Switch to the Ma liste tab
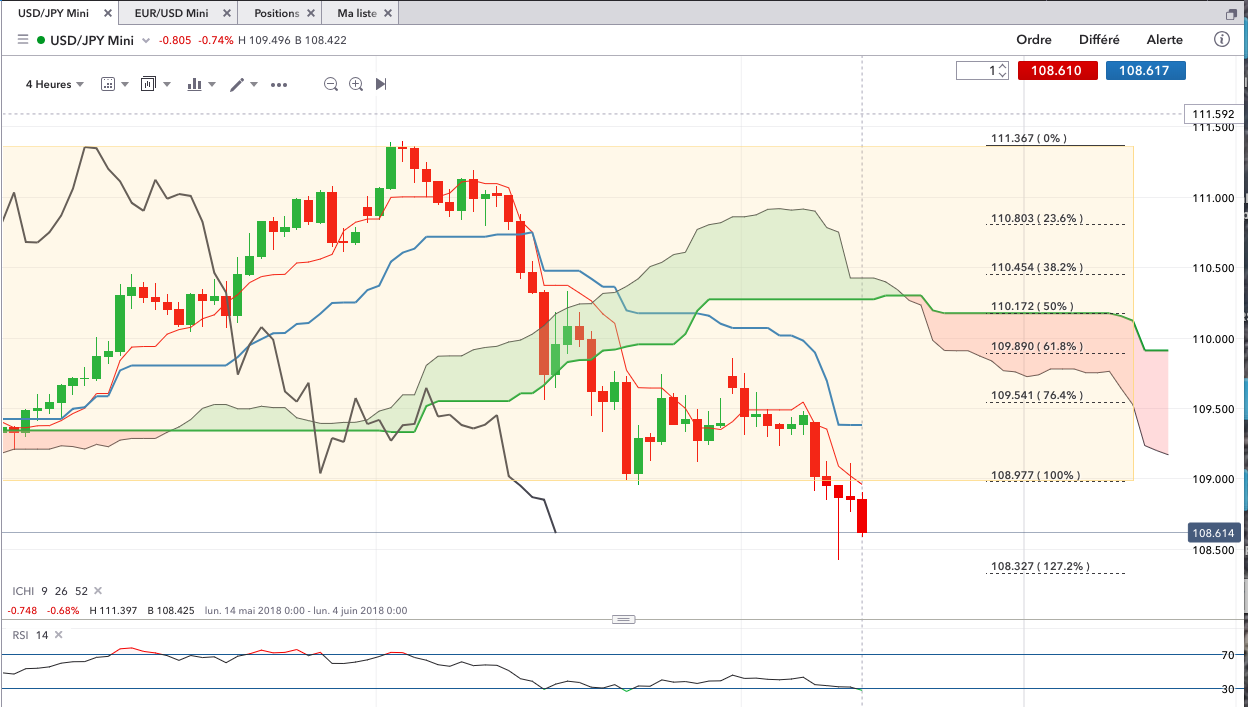Viewport: 1248px width, 707px height. 357,13
